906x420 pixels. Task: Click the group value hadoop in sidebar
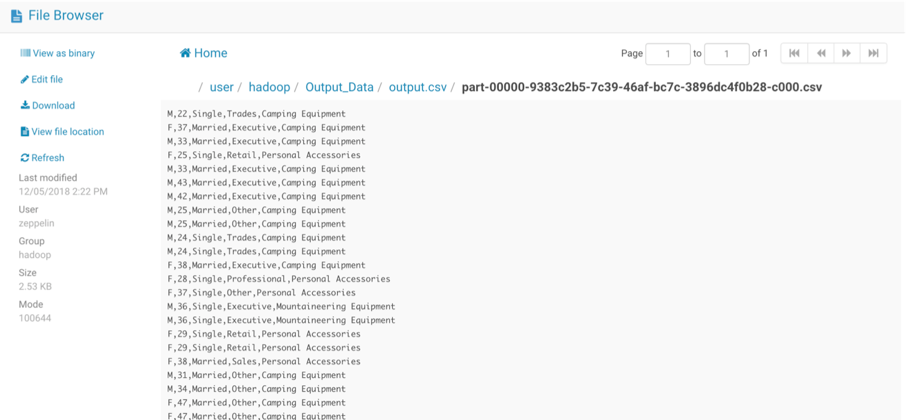[x=35, y=255]
